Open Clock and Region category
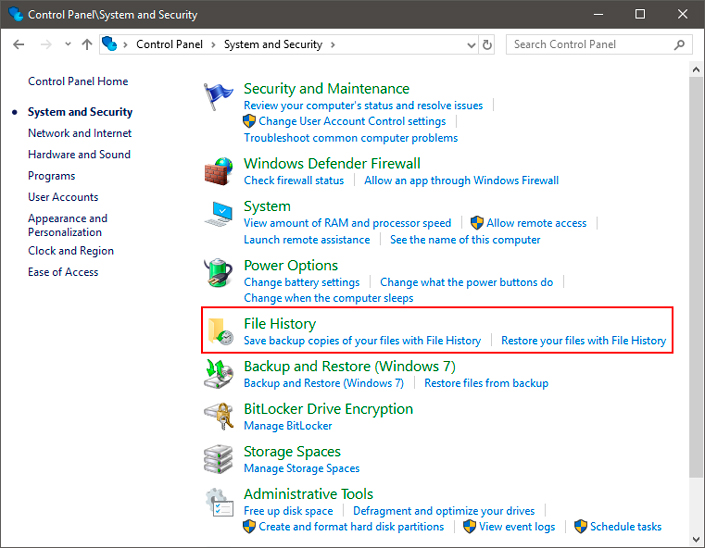This screenshot has width=705, height=548. click(71, 251)
